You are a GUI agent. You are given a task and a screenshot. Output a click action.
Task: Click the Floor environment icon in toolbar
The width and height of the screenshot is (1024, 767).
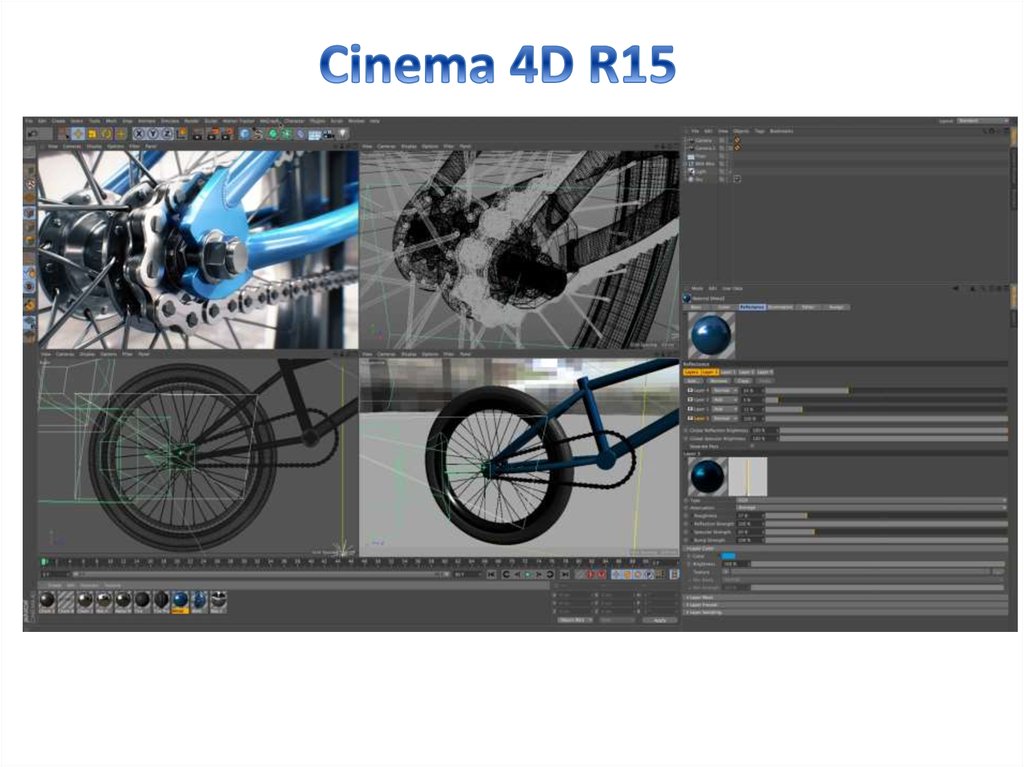(315, 134)
